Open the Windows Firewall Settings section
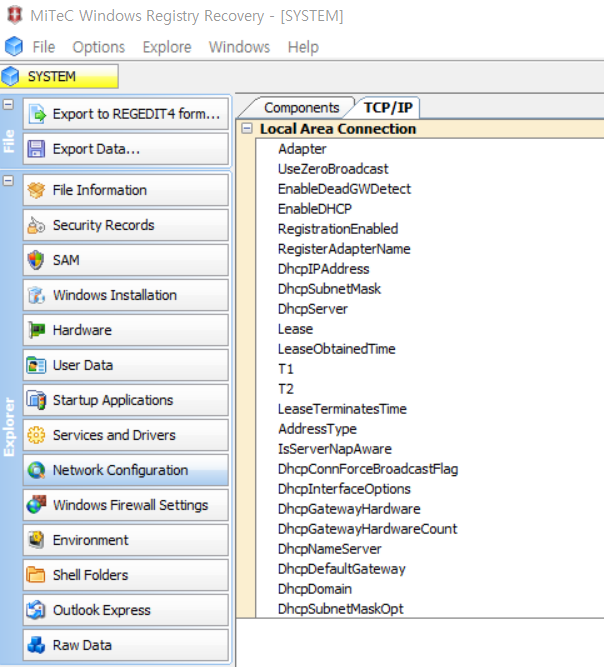 [126, 505]
